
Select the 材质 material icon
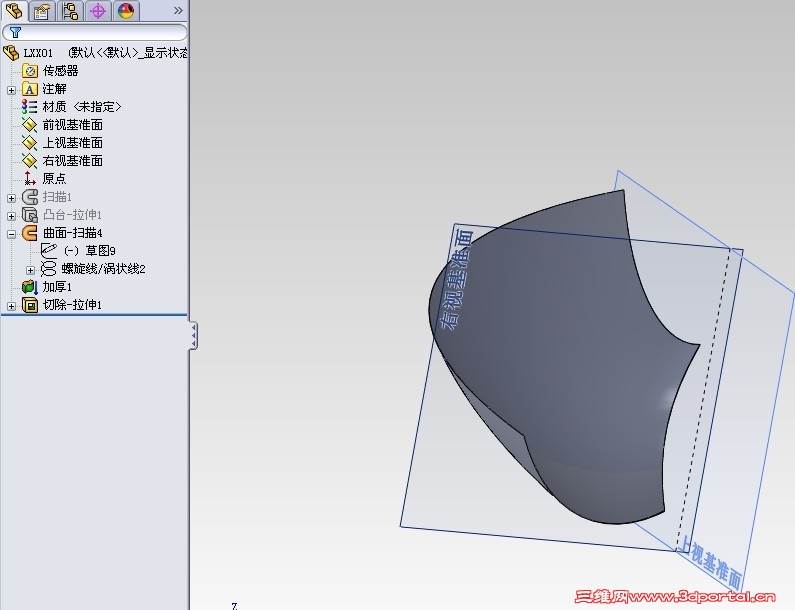point(29,107)
